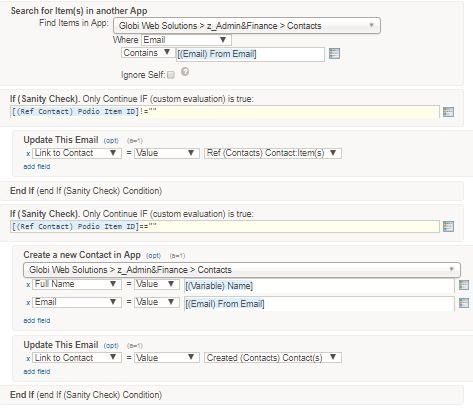Open token picker beside new contact Email value
This screenshot has height=409, width=473.
click(464, 303)
